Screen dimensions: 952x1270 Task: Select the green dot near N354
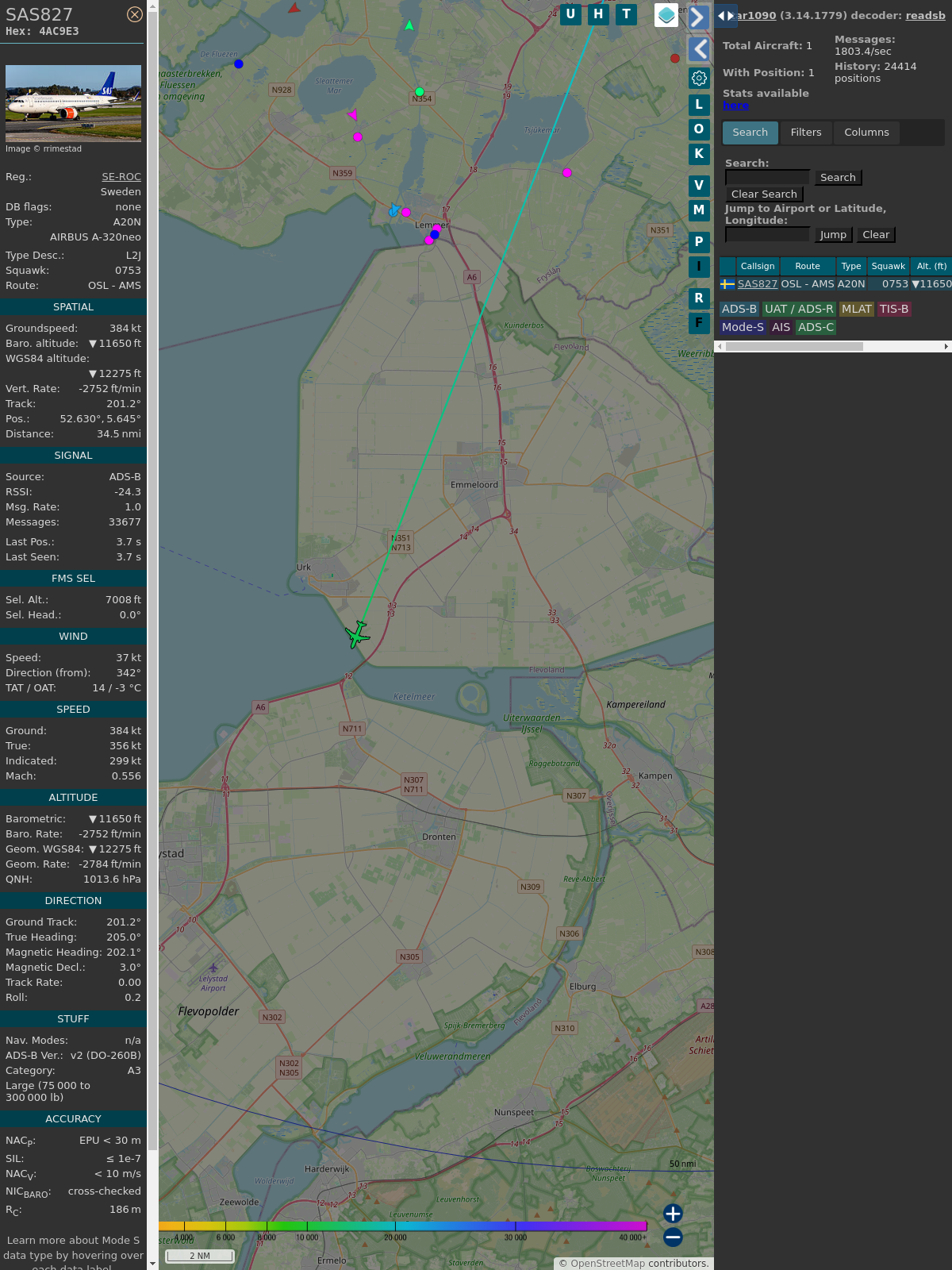(x=420, y=92)
